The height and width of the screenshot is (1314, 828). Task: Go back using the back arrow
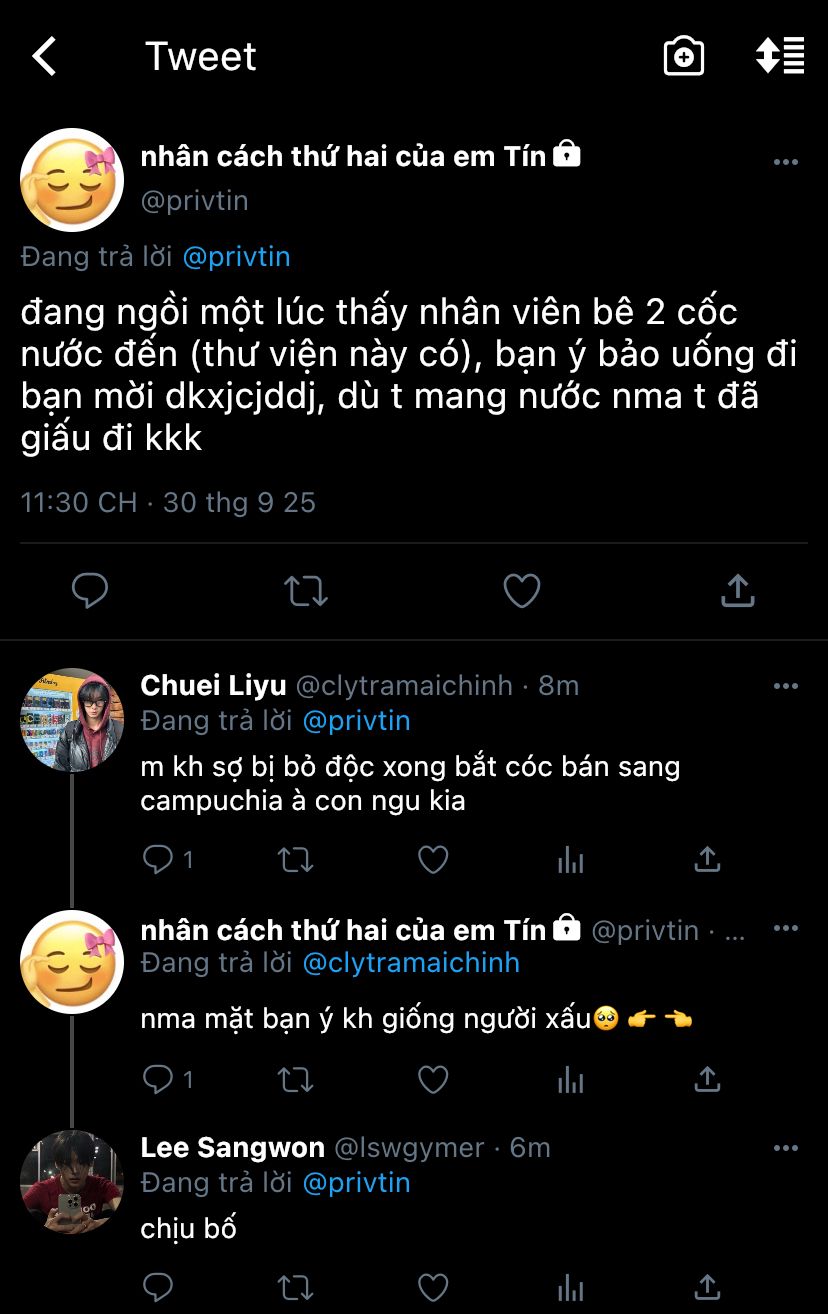pos(45,57)
